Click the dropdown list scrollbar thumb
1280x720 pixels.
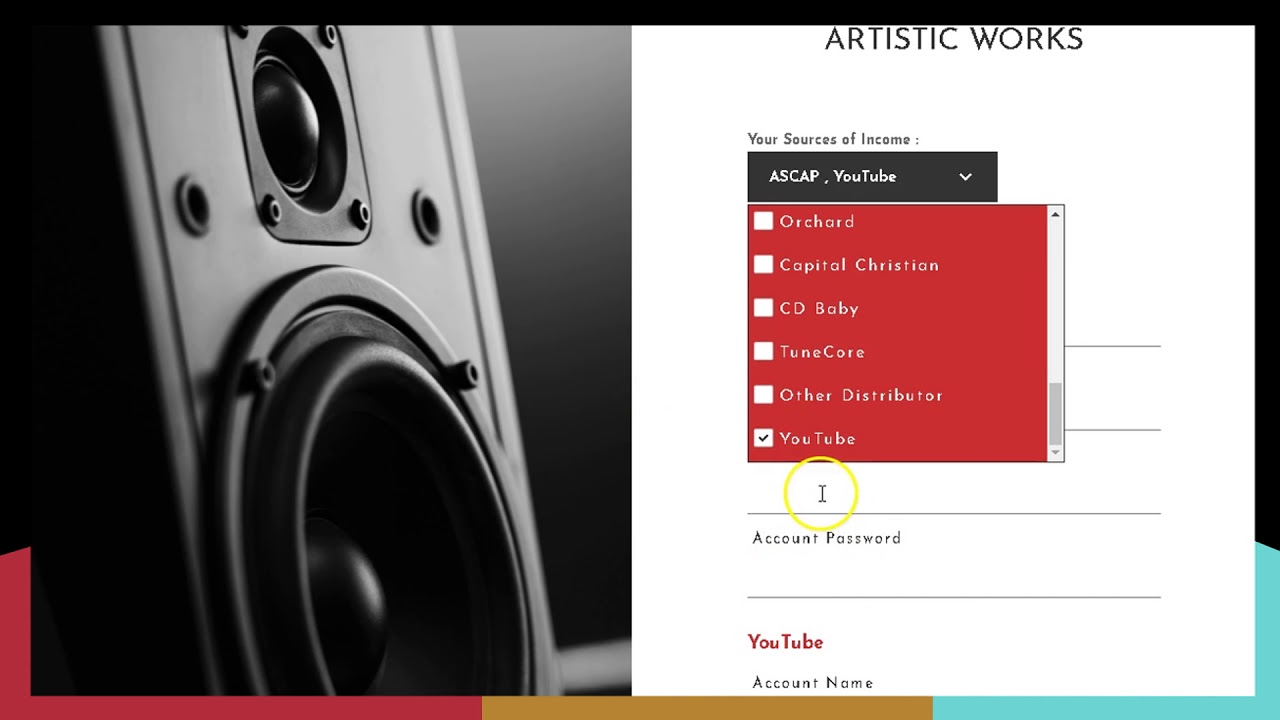coord(1055,414)
